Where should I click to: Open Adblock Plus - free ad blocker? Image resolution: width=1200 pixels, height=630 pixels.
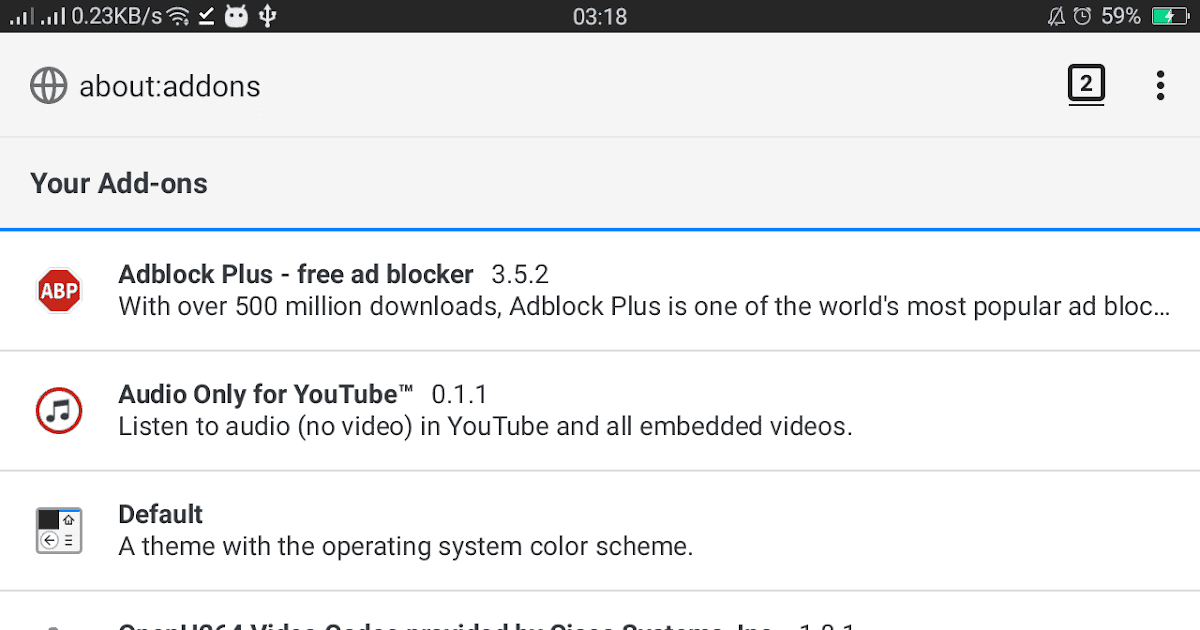[600, 290]
